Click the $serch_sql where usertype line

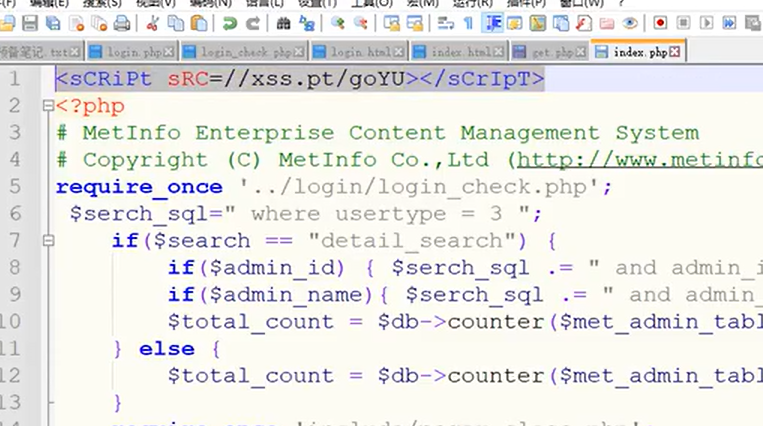pyautogui.click(x=305, y=214)
